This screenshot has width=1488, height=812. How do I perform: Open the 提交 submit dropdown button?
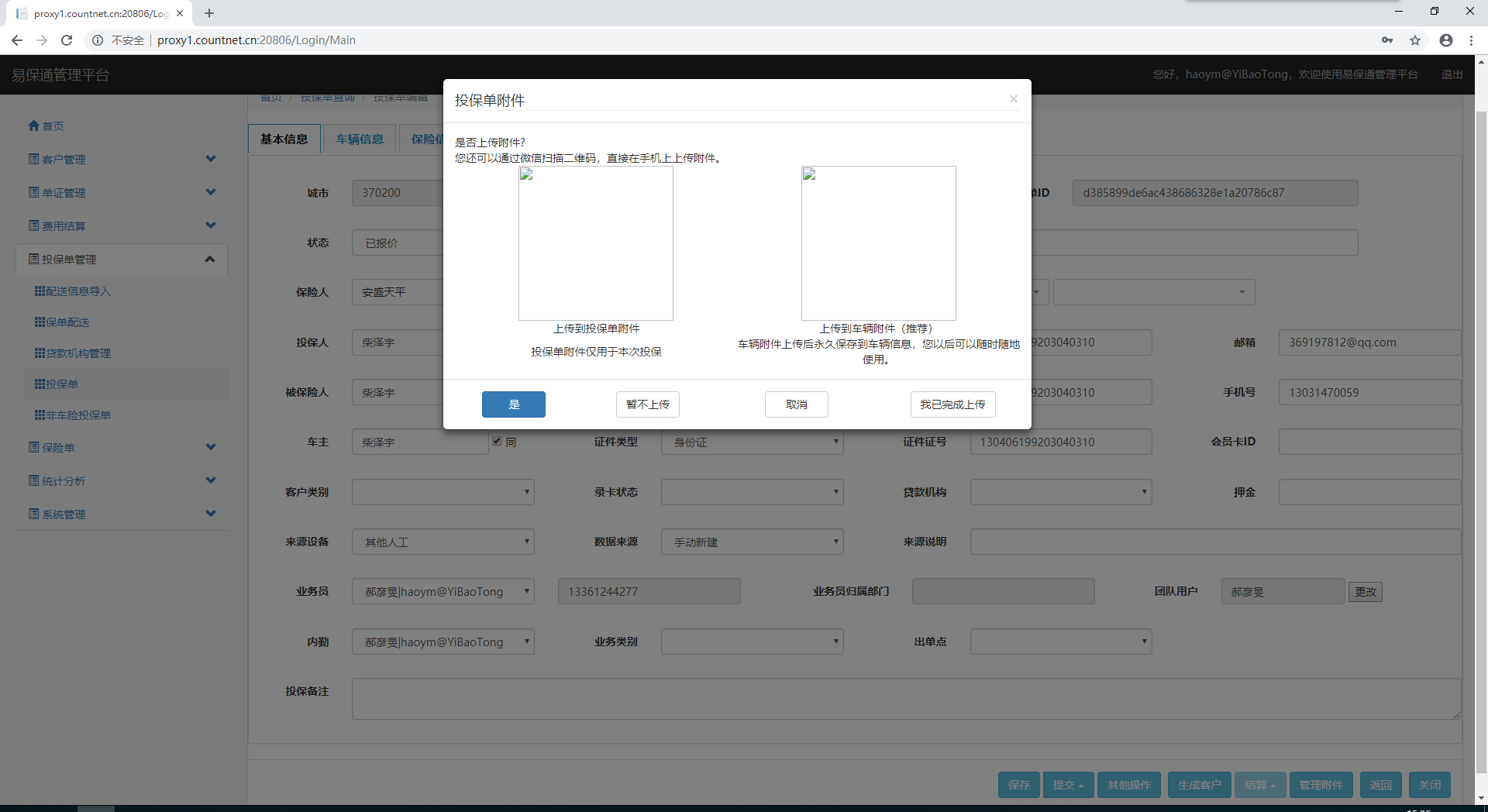coord(1068,785)
